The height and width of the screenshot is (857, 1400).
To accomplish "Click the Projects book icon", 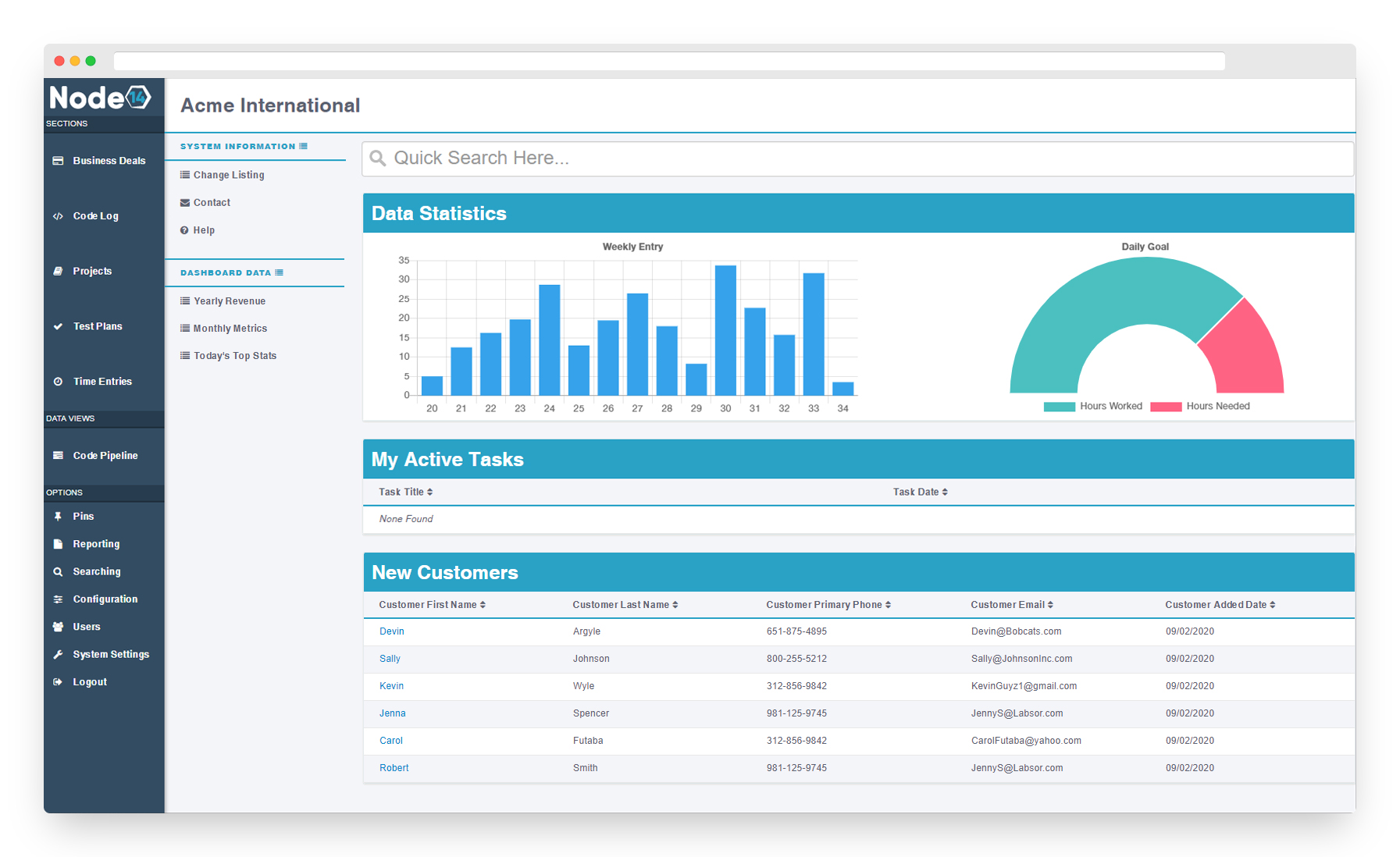I will click(x=58, y=270).
